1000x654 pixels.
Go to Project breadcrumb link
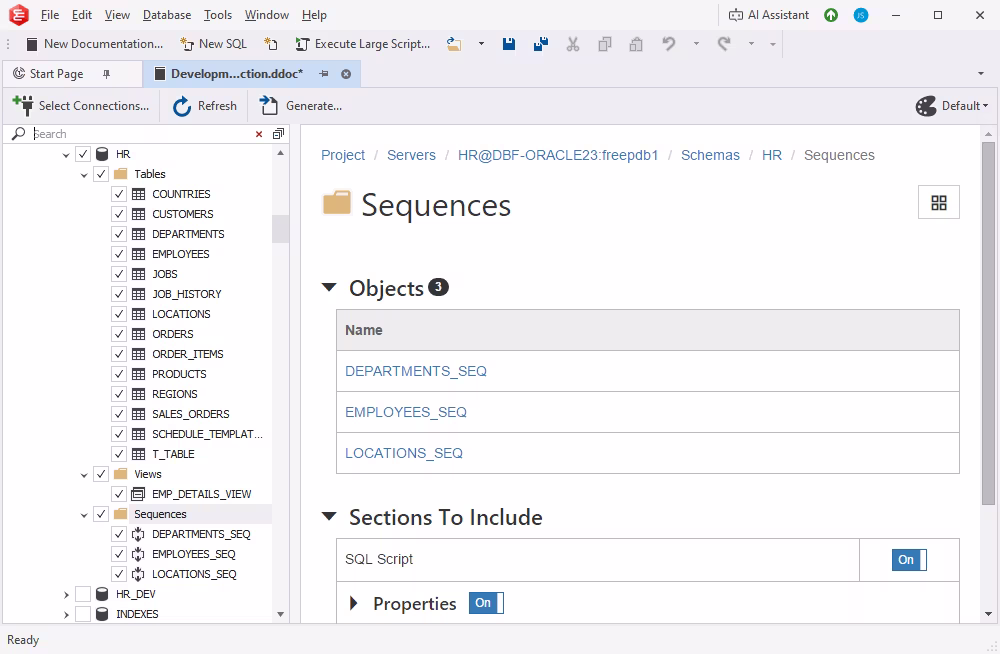click(343, 155)
